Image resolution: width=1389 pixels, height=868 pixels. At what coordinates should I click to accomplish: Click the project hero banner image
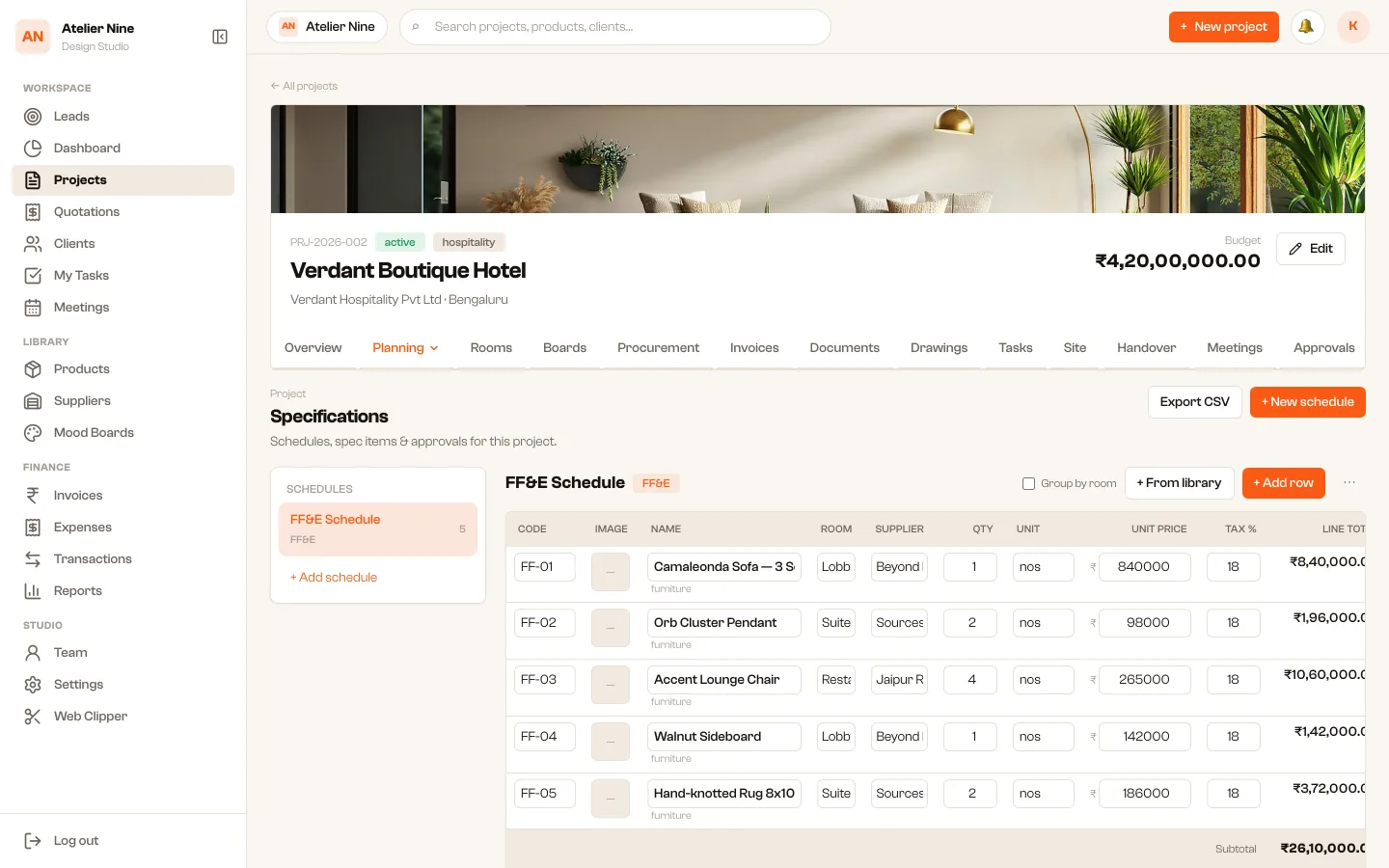pyautogui.click(x=818, y=159)
